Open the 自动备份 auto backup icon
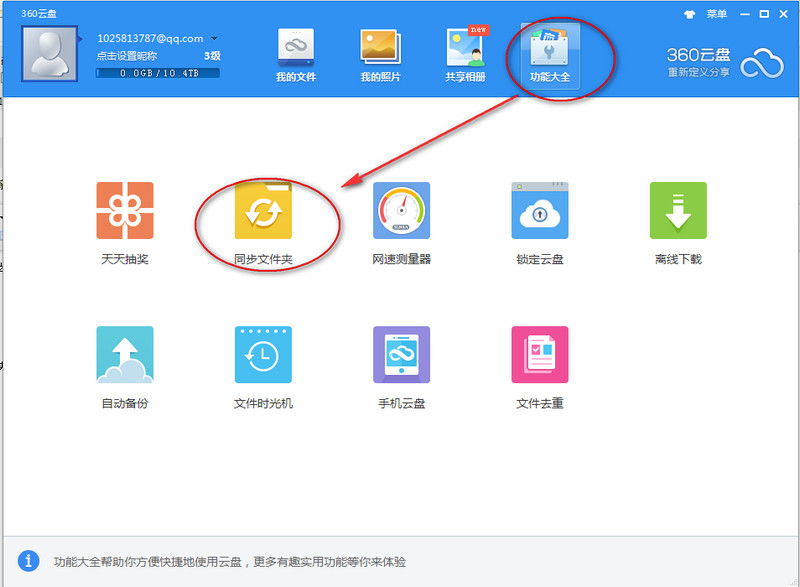Image resolution: width=800 pixels, height=587 pixels. [125, 355]
